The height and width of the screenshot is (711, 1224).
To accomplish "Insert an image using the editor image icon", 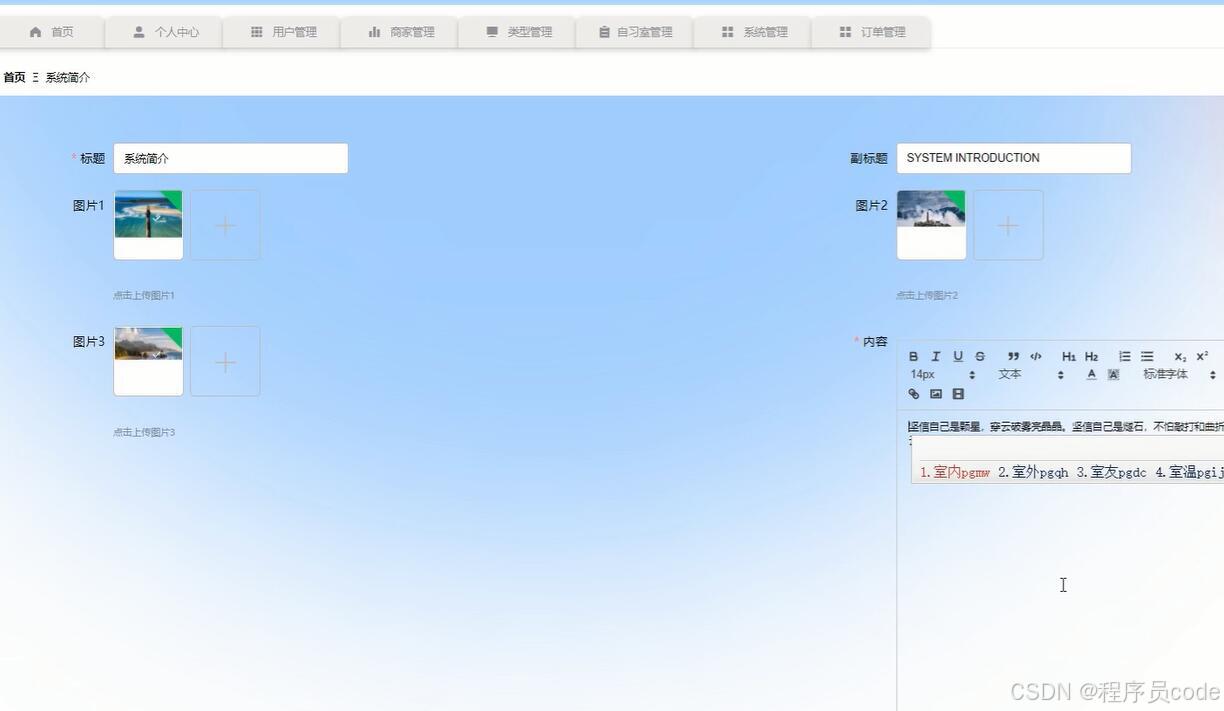I will coord(935,393).
